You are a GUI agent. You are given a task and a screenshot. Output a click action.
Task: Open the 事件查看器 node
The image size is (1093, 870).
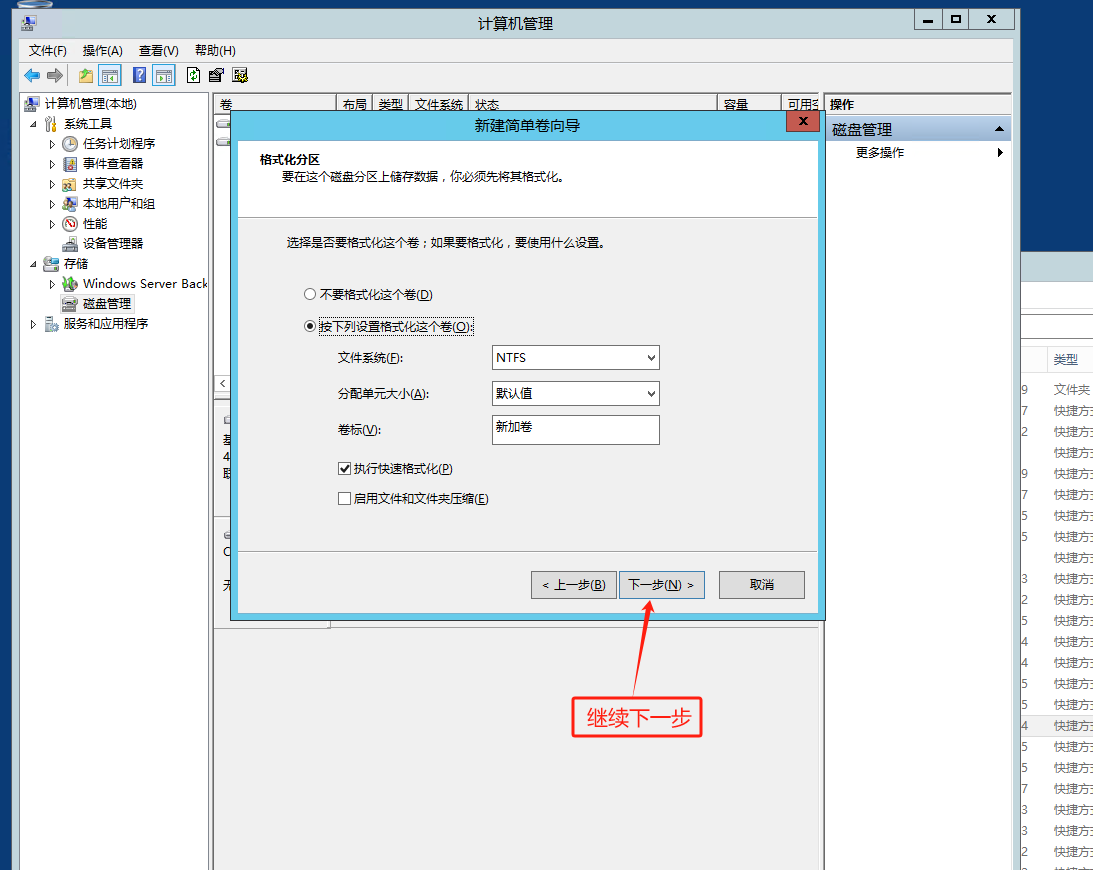(x=112, y=163)
